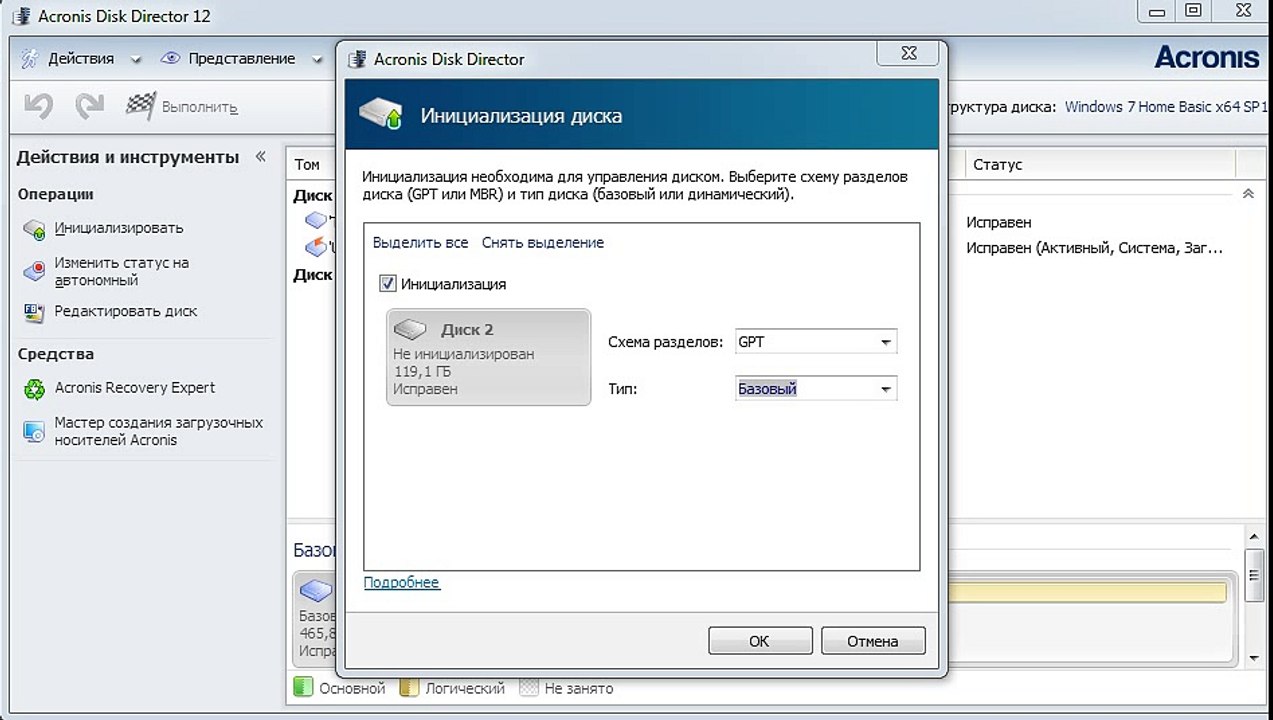This screenshot has width=1273, height=720.
Task: Click the checkered flag Execute icon
Action: (140, 105)
